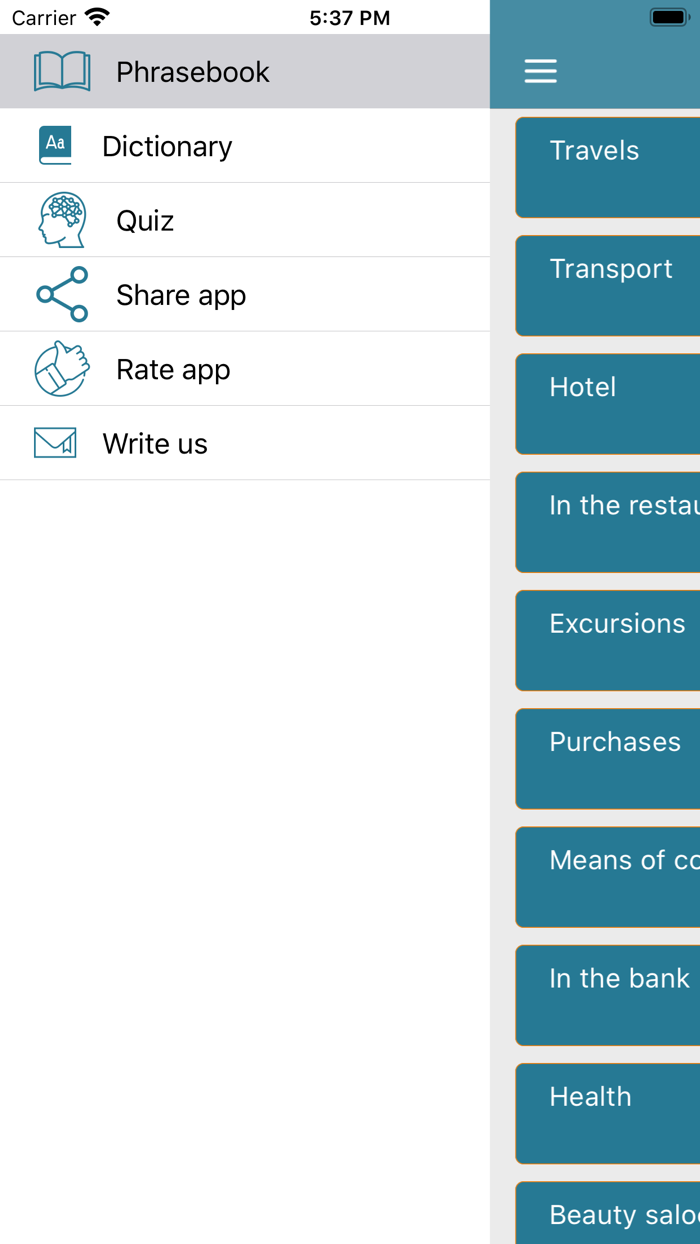Open the Purchases category
This screenshot has height=1244, width=700.
(x=608, y=758)
